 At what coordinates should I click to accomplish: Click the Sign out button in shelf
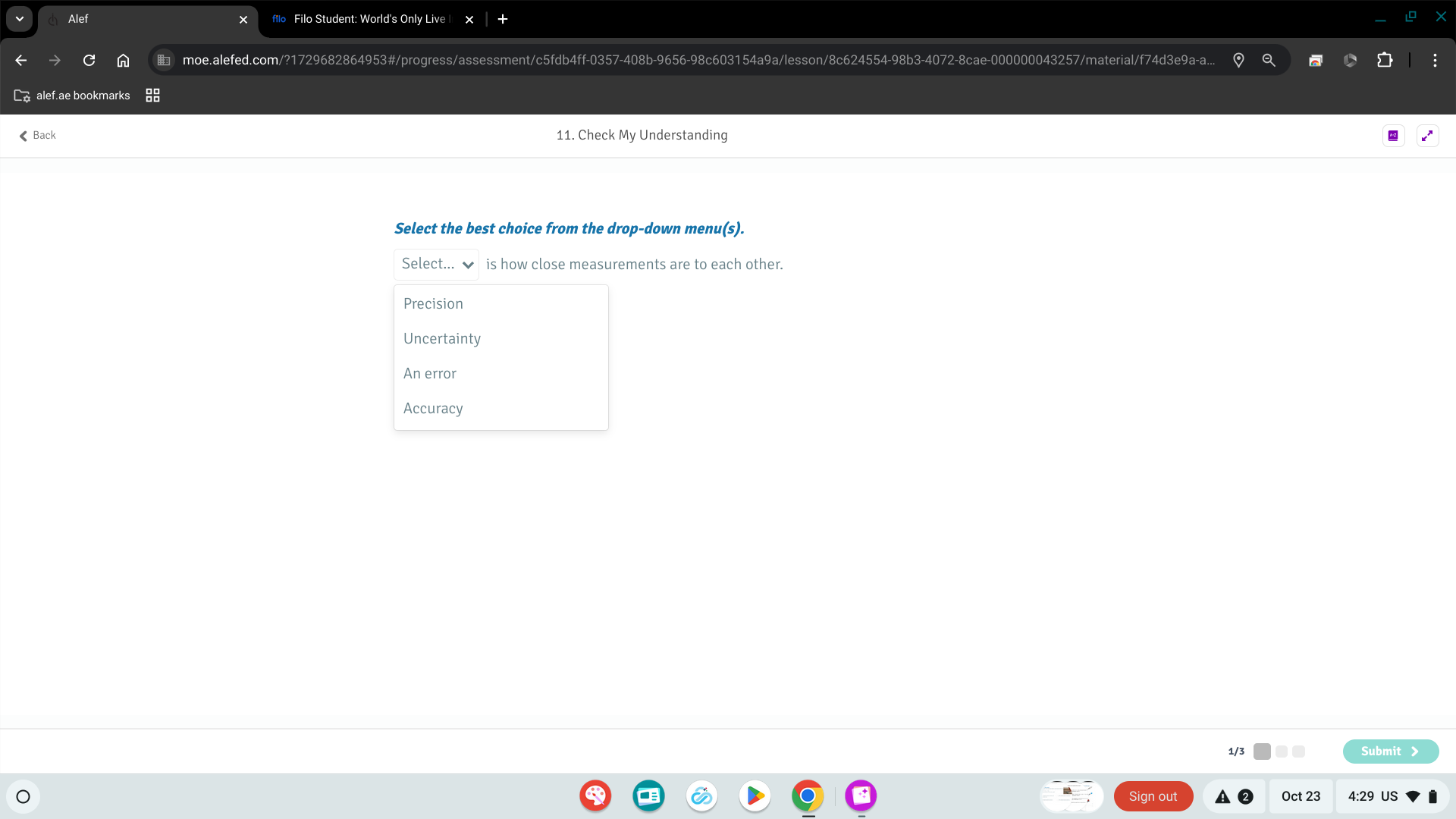1153,796
